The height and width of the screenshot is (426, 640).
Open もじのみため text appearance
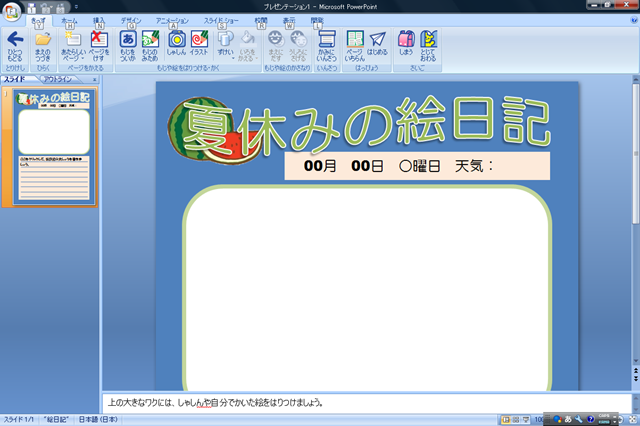coord(150,46)
